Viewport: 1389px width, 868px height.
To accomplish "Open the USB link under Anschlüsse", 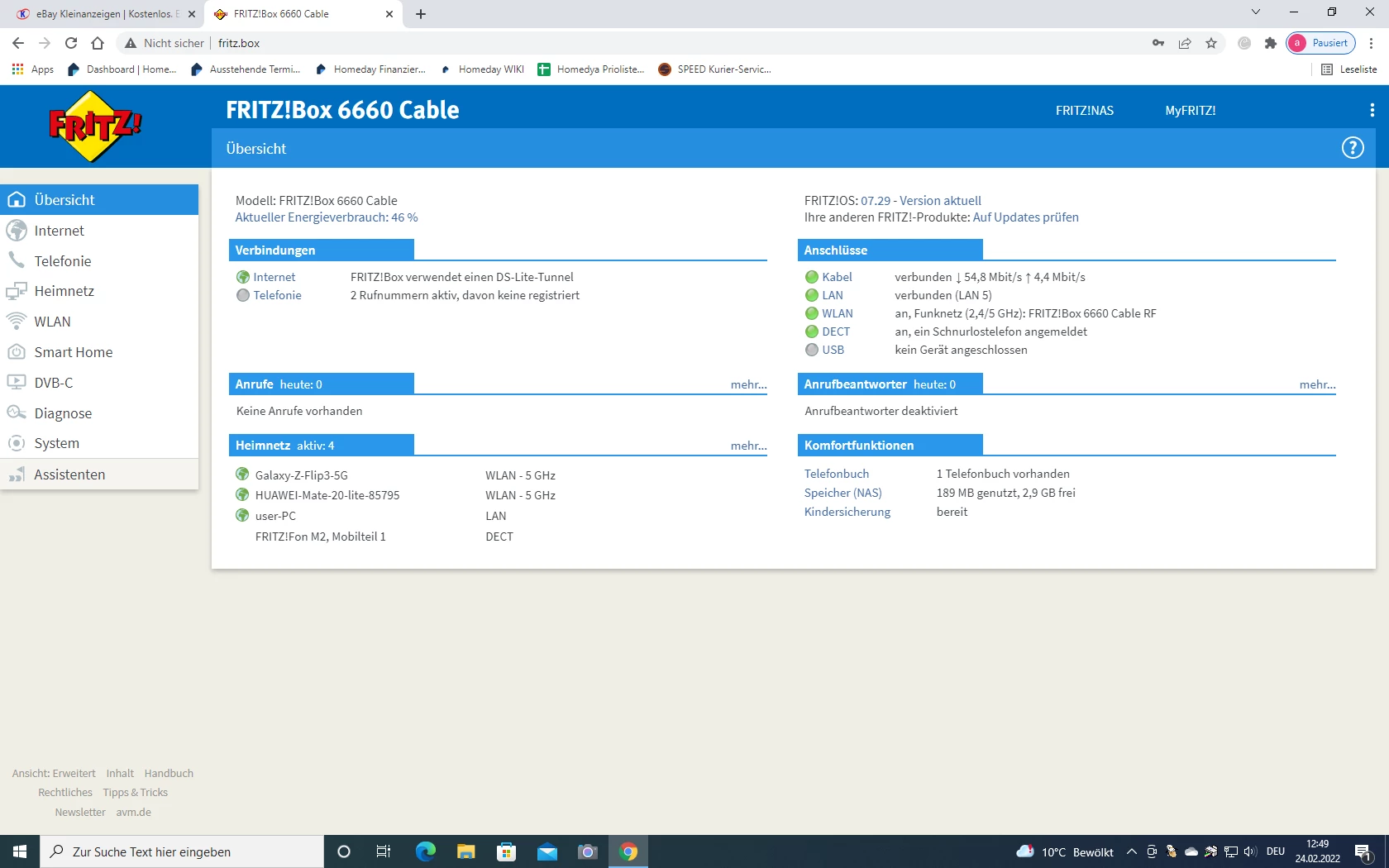I will pyautogui.click(x=833, y=350).
